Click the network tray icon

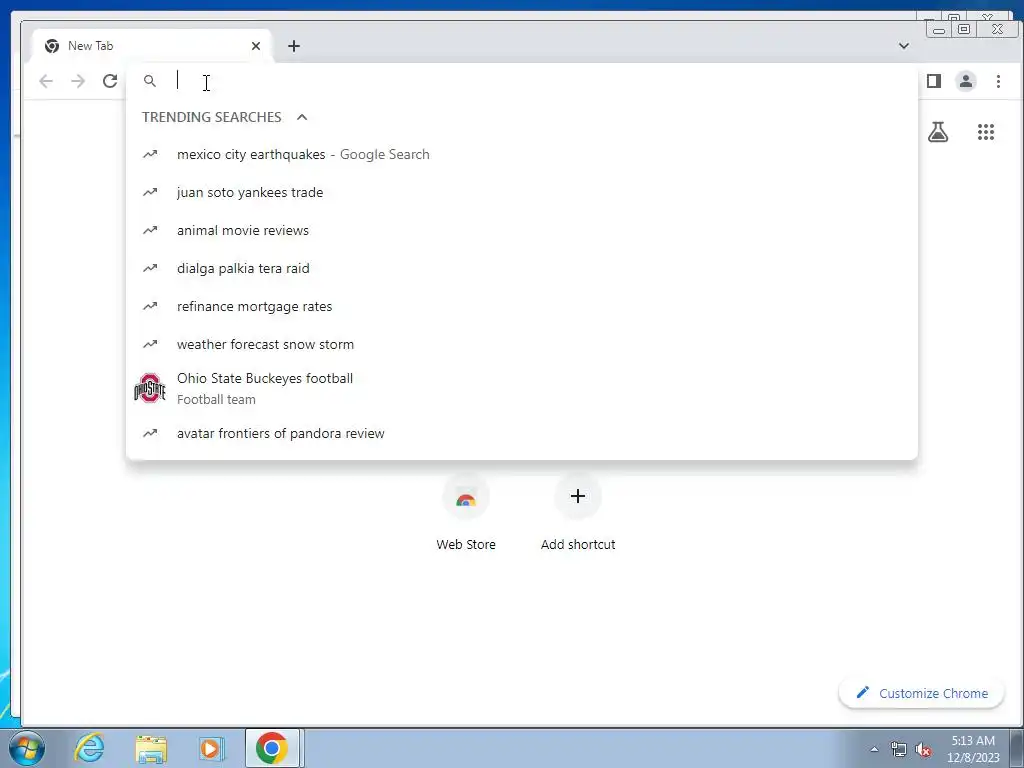pyautogui.click(x=899, y=750)
